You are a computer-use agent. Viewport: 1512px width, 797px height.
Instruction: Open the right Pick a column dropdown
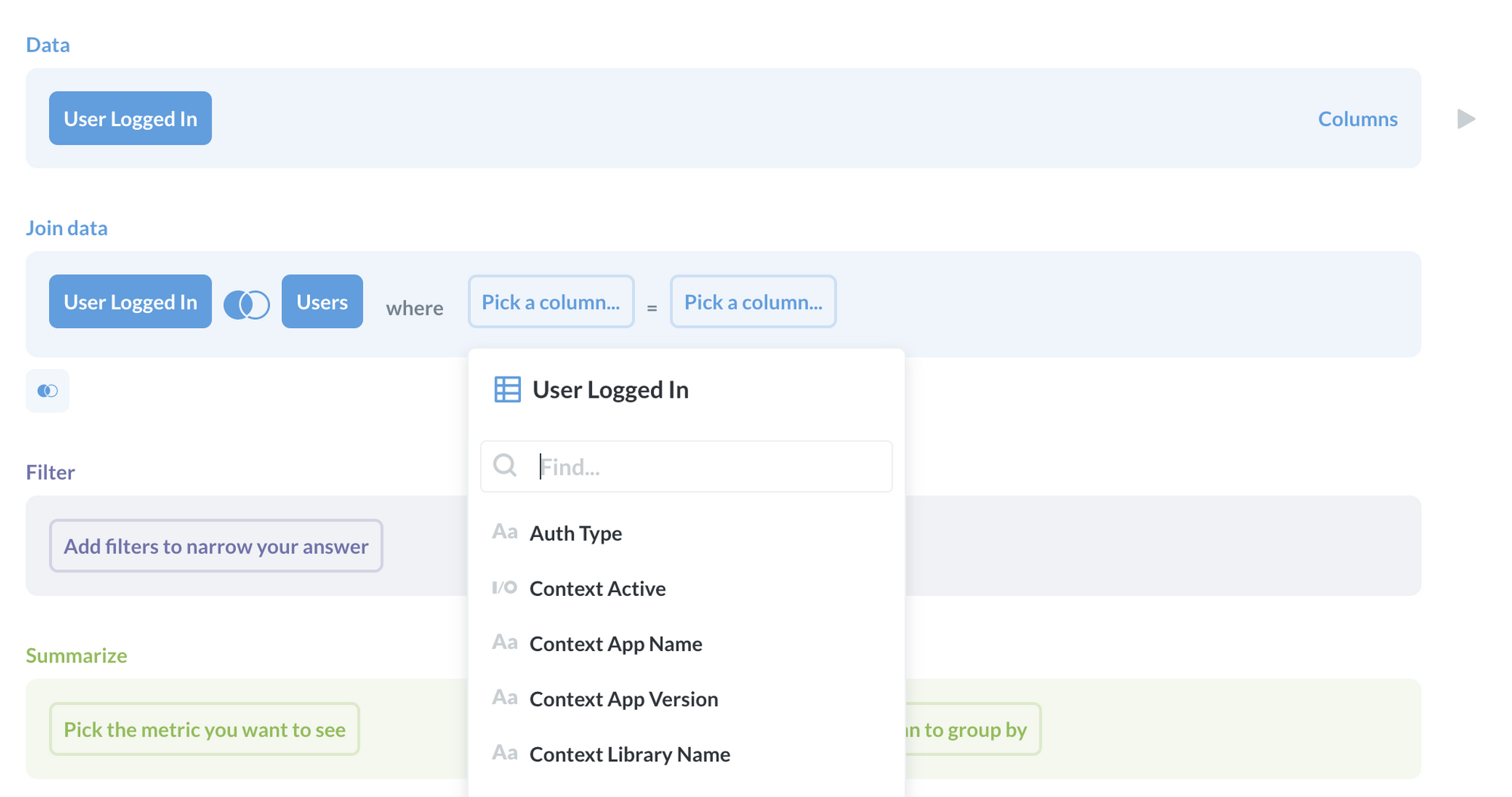pos(752,302)
